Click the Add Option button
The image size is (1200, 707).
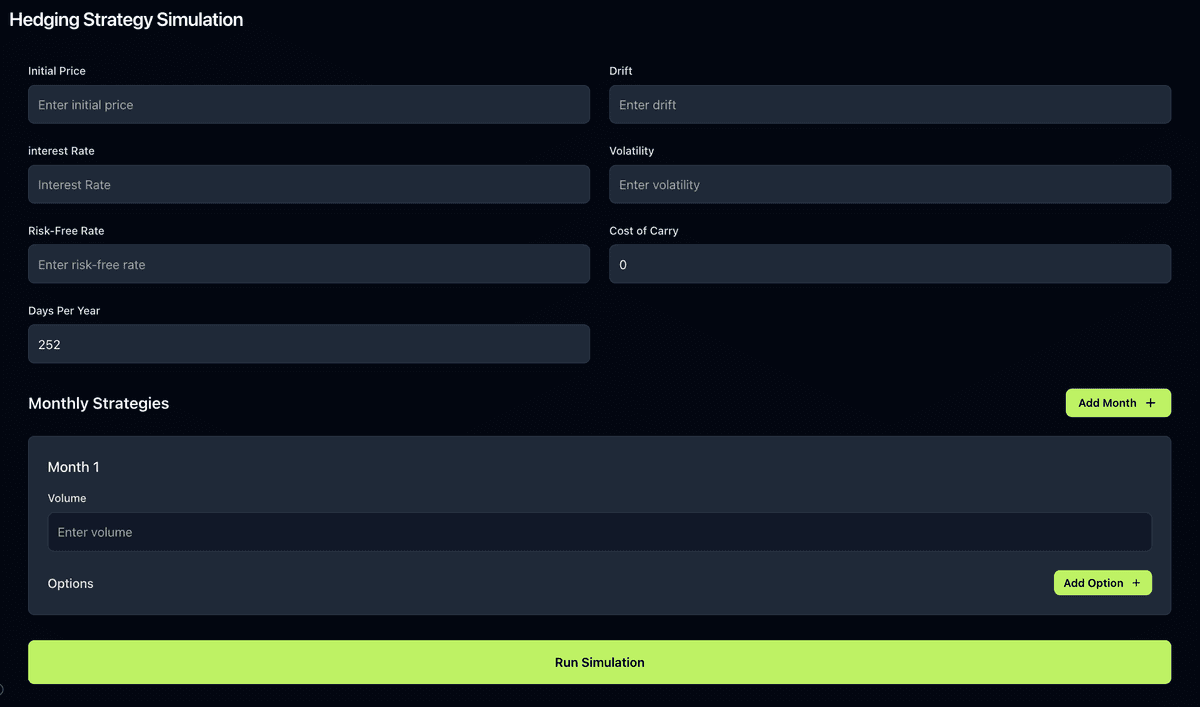[1103, 582]
